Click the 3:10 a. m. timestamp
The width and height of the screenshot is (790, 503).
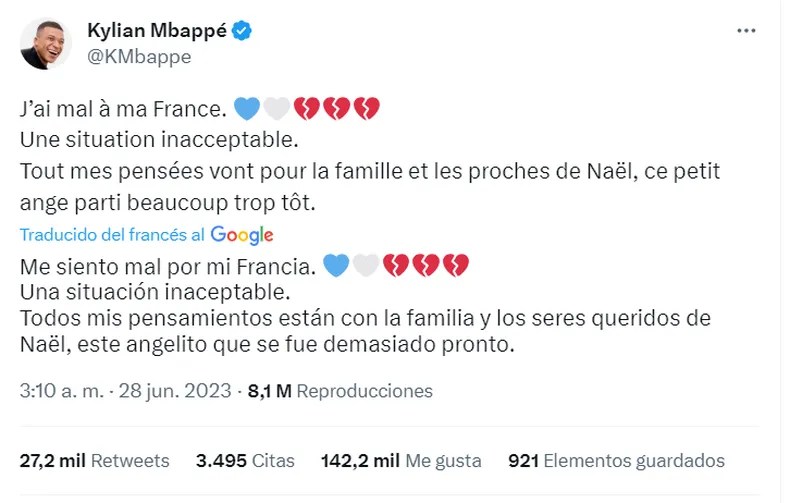point(55,391)
